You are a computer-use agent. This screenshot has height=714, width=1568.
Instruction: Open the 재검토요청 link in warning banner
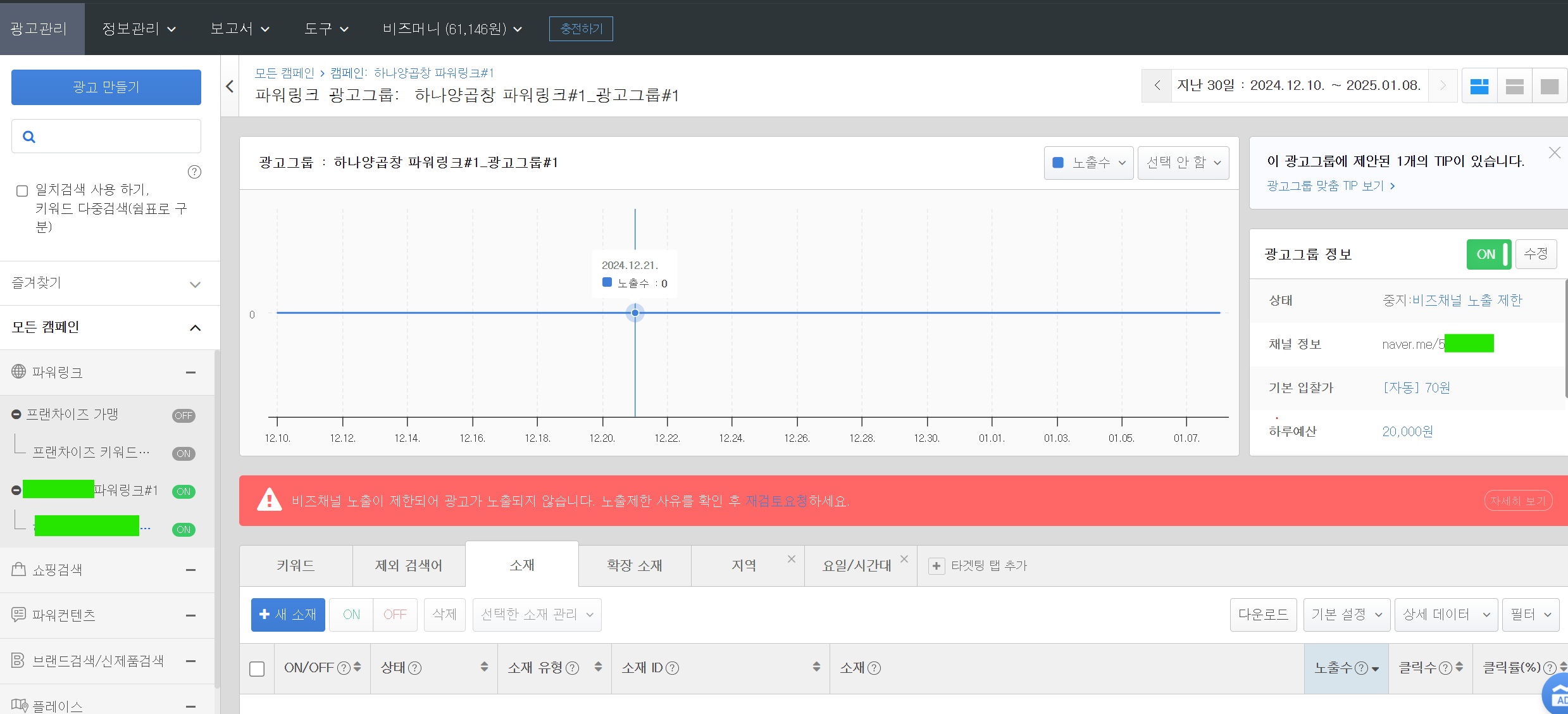pos(776,501)
